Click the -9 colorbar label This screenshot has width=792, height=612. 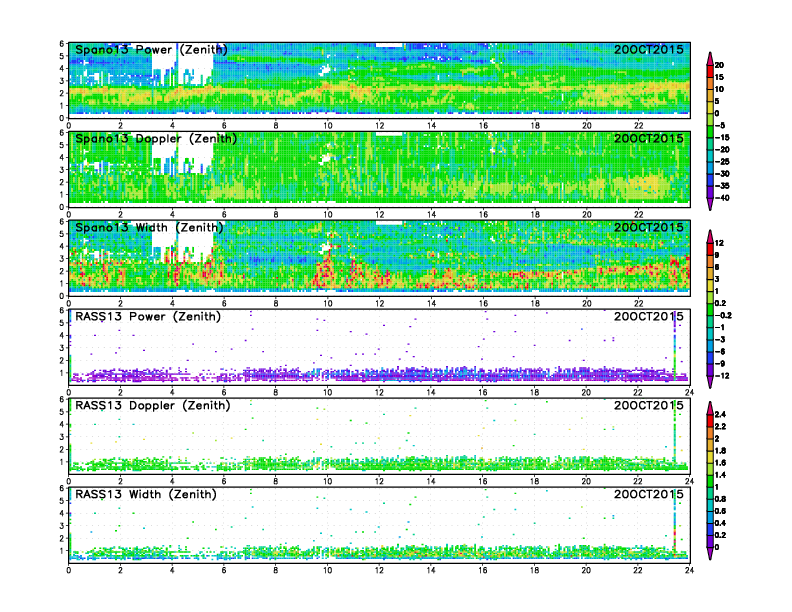pos(721,364)
